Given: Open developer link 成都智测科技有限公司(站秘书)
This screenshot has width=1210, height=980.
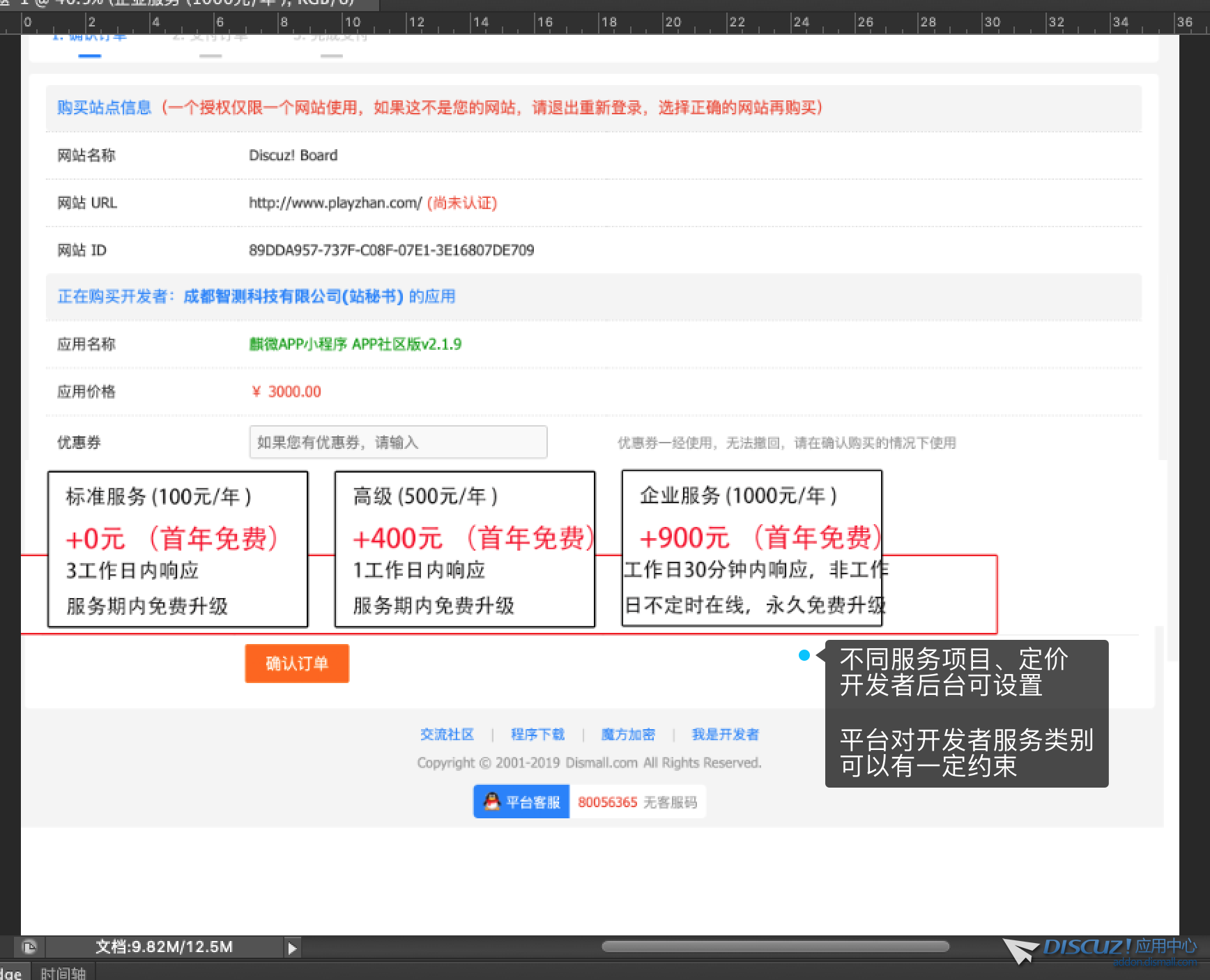Looking at the screenshot, I should tap(293, 296).
